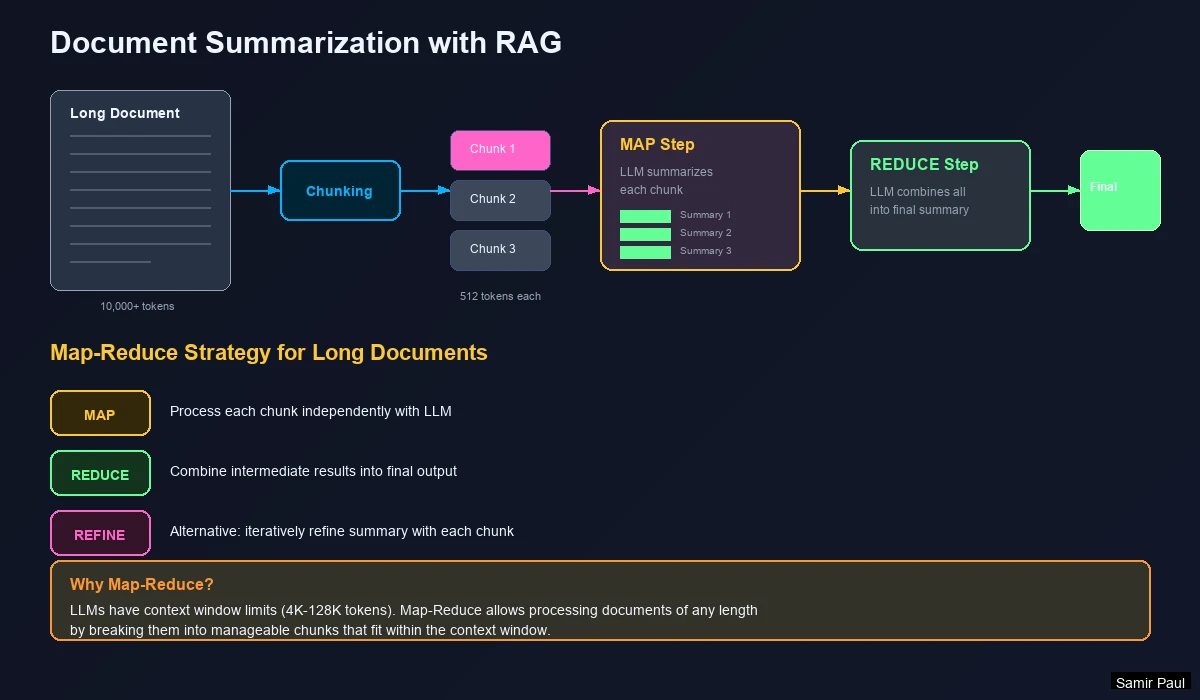Click the Samir Paul credit label
The height and width of the screenshot is (700, 1200).
[x=1150, y=683]
